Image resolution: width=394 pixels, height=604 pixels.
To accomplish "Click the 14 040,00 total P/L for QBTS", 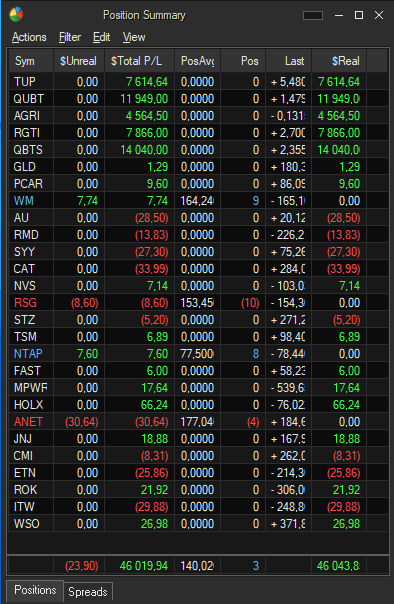I will 144,149.
